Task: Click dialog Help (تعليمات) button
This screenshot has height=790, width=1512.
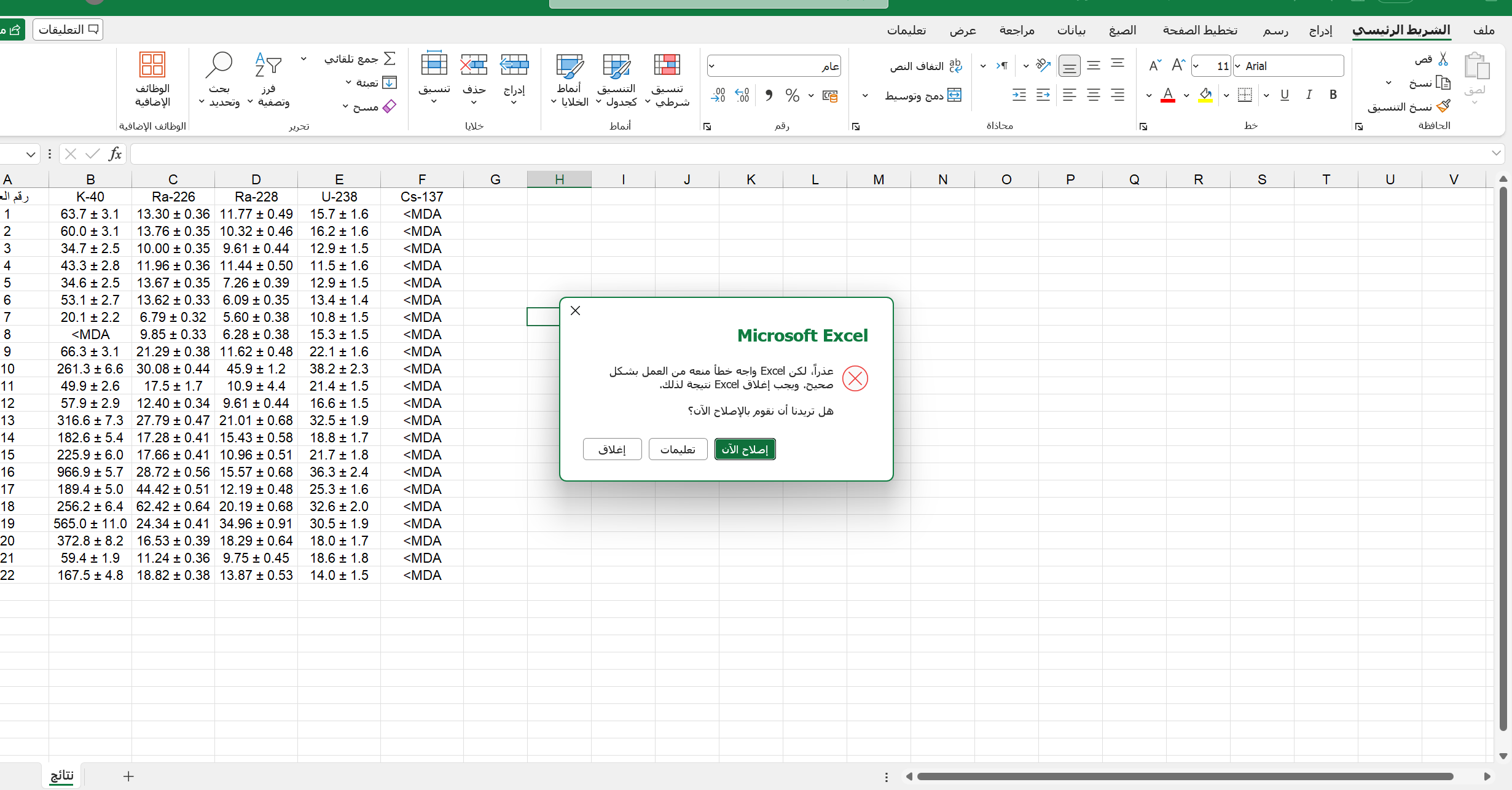Action: pos(678,449)
